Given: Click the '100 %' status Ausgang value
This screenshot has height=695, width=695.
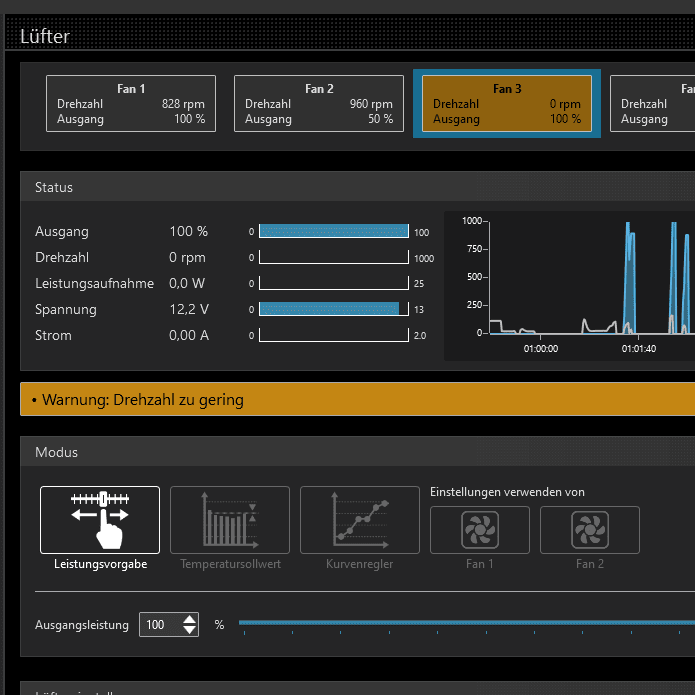Looking at the screenshot, I should pyautogui.click(x=188, y=231).
